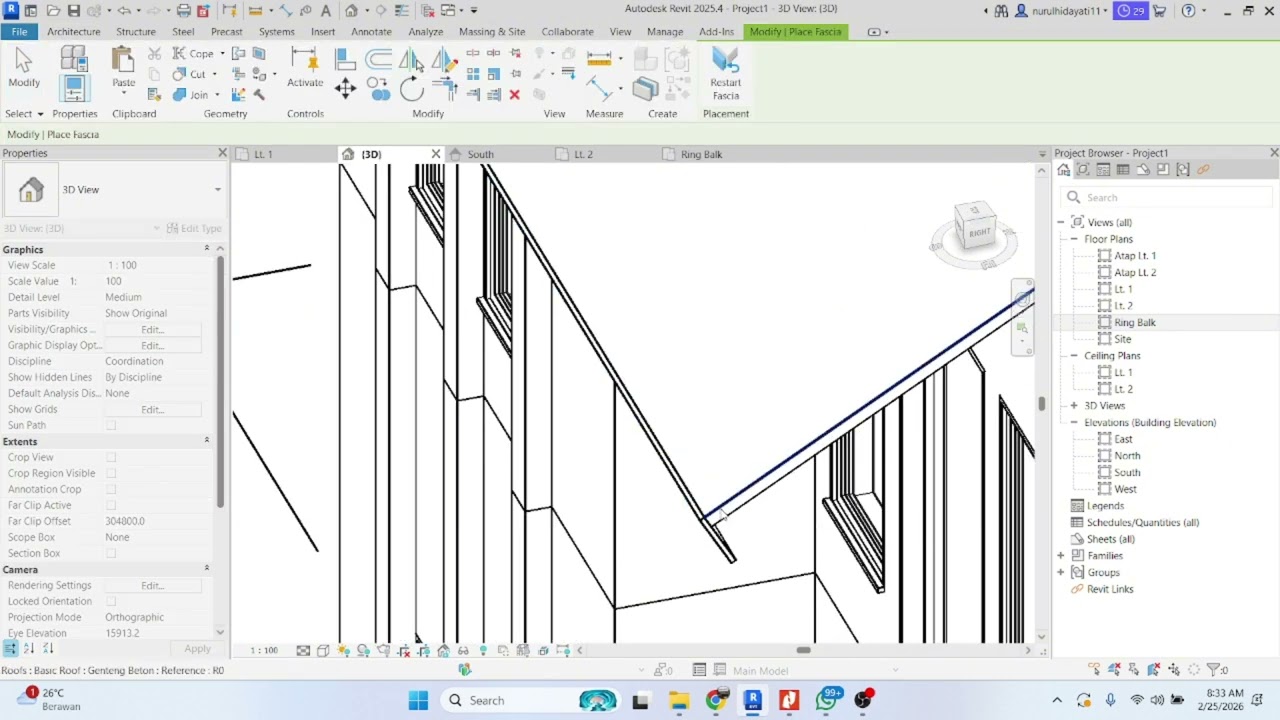Image resolution: width=1280 pixels, height=720 pixels.
Task: Click the Filter funnel icon in status bar
Action: click(1215, 670)
